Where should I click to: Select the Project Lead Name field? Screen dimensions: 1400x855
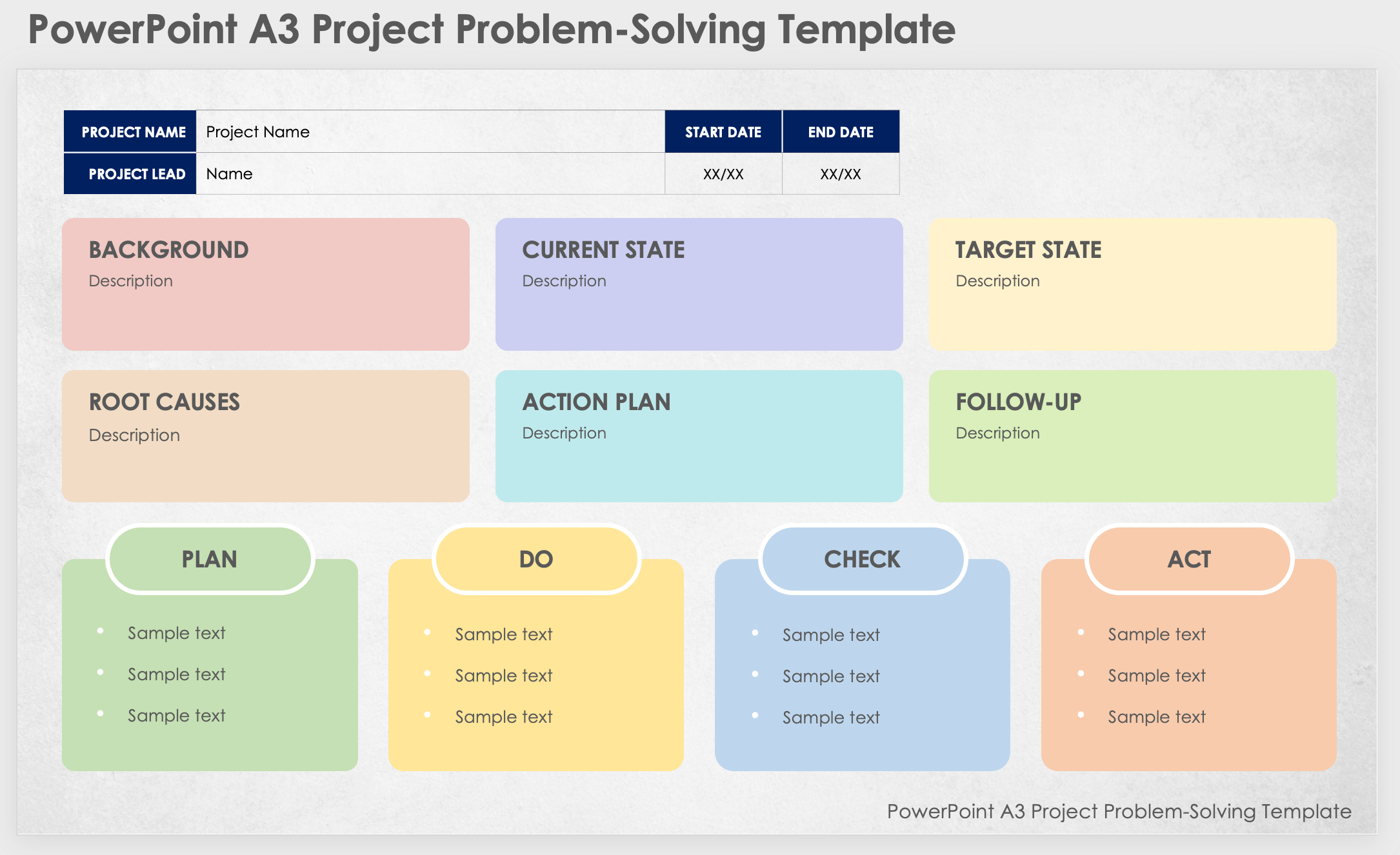[430, 174]
